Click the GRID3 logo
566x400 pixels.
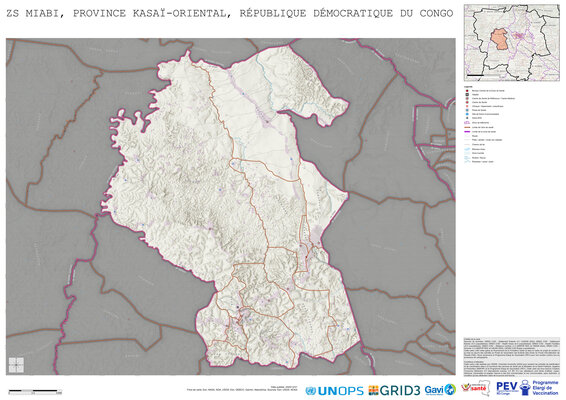click(x=394, y=390)
